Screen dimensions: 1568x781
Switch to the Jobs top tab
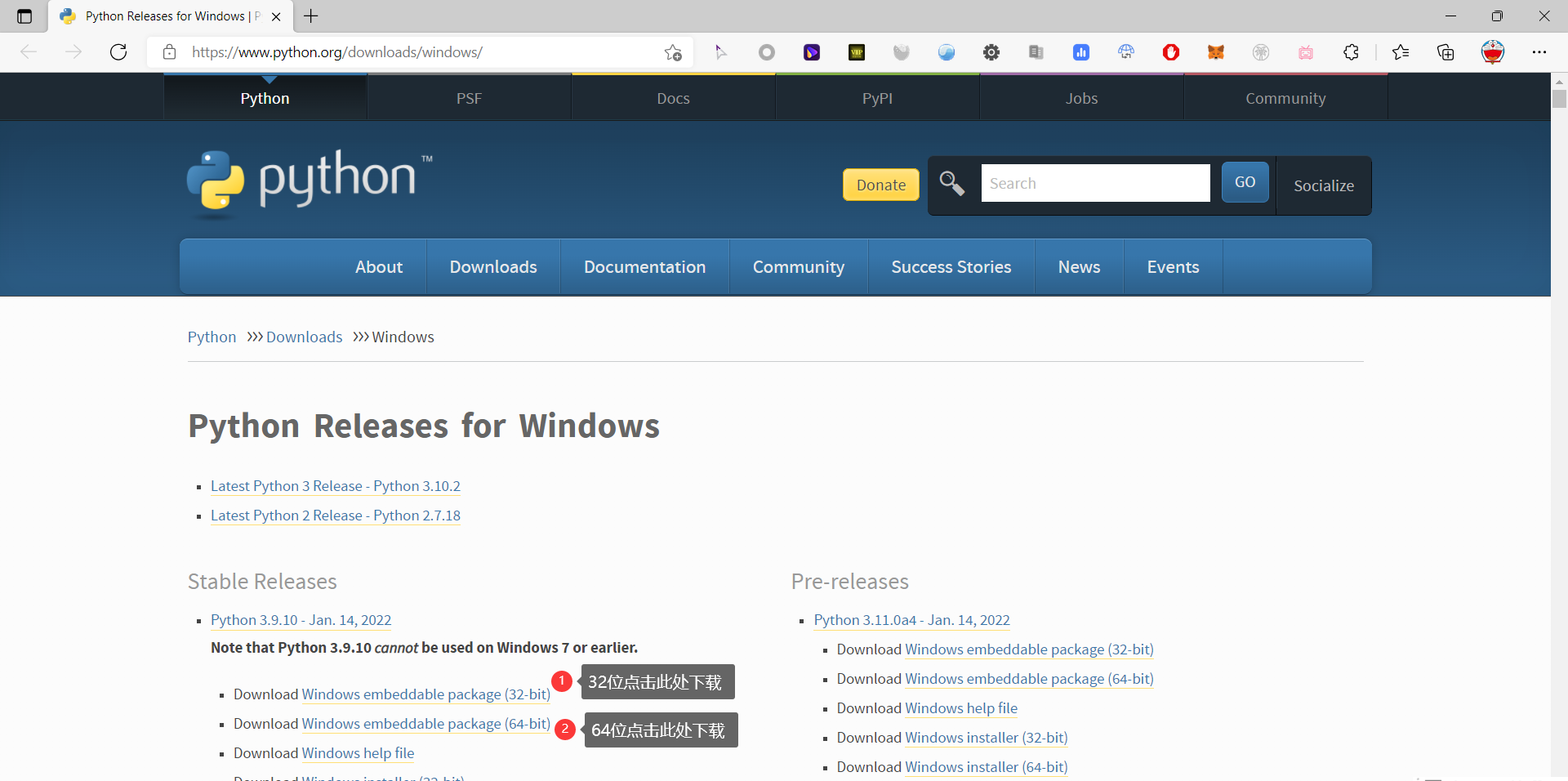click(x=1081, y=98)
